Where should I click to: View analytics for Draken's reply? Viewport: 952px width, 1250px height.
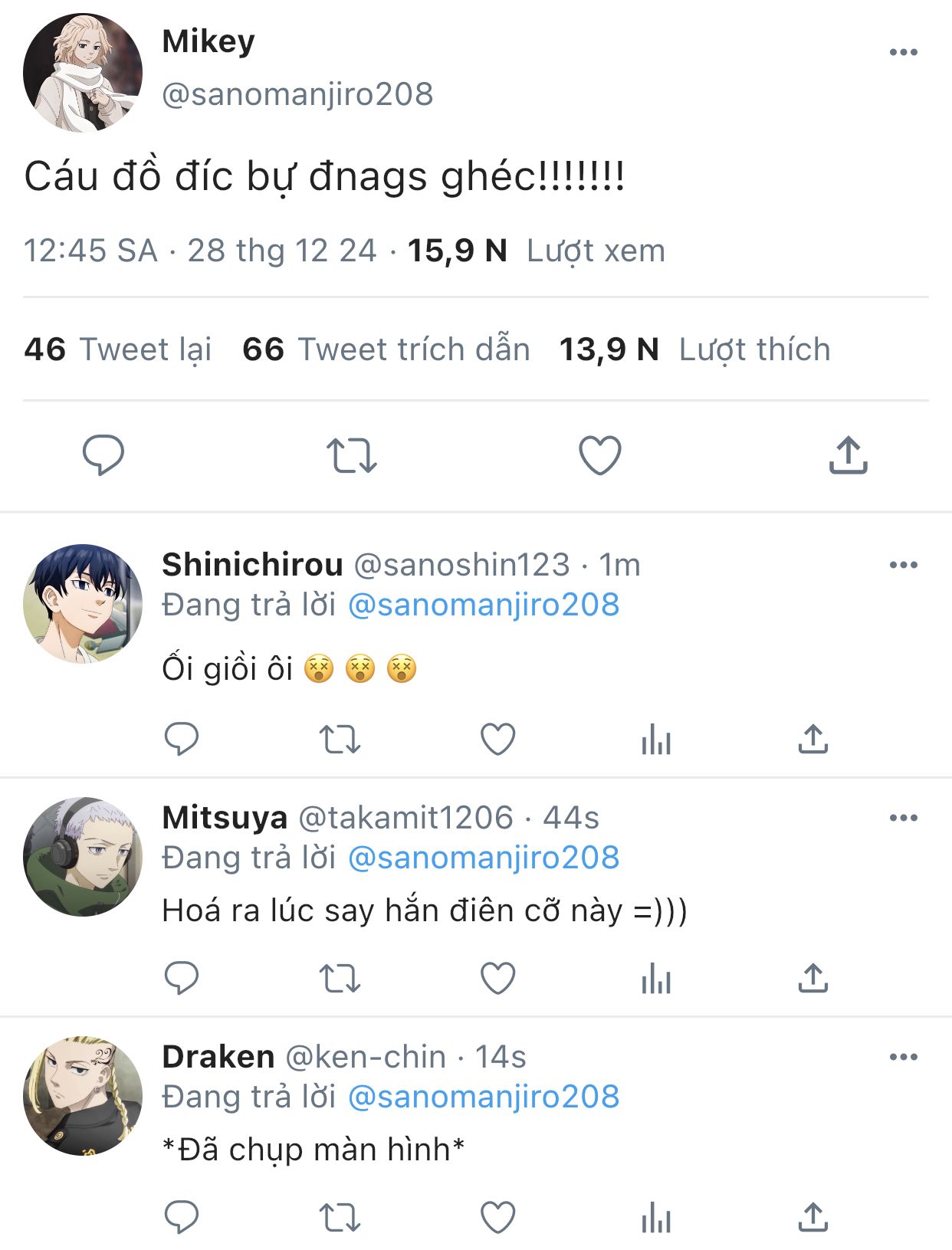[x=656, y=1217]
